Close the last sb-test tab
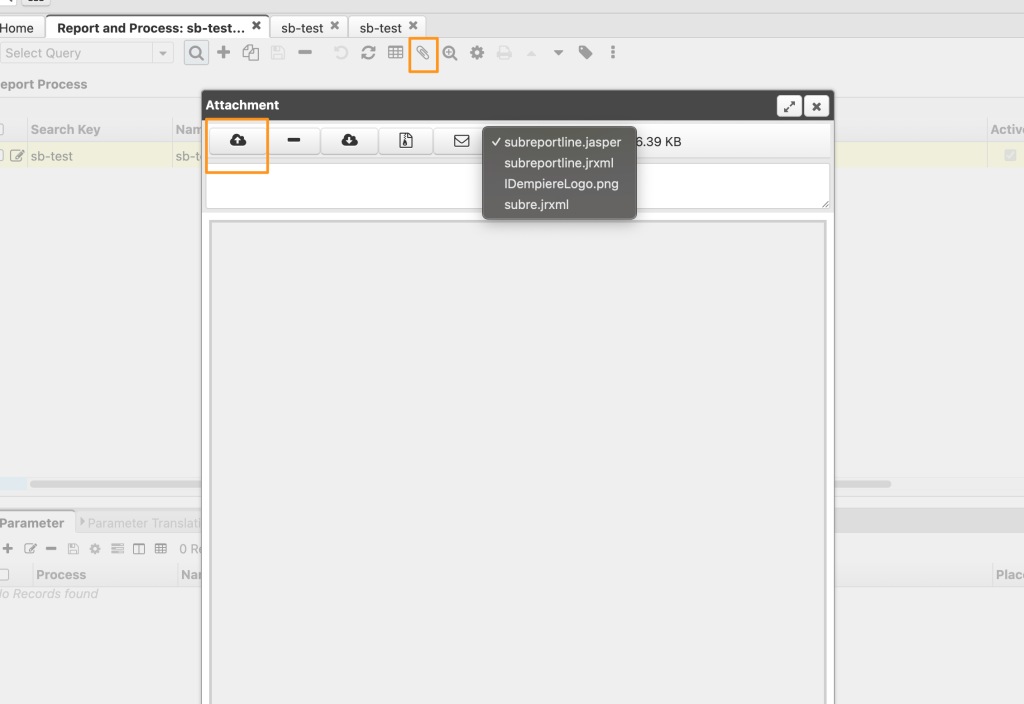 (x=413, y=25)
